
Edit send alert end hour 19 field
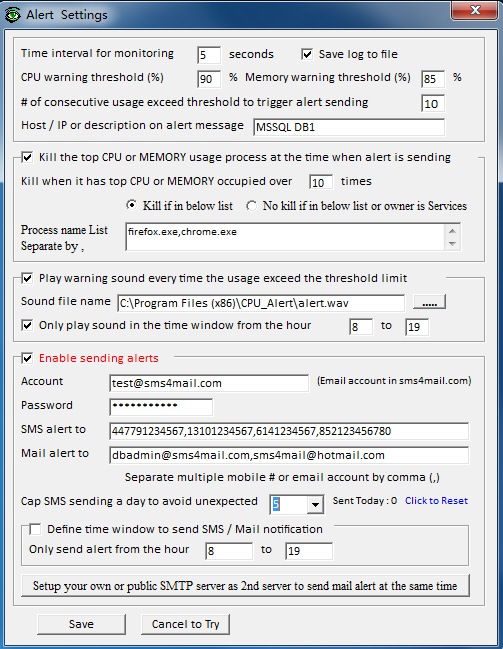pyautogui.click(x=309, y=551)
